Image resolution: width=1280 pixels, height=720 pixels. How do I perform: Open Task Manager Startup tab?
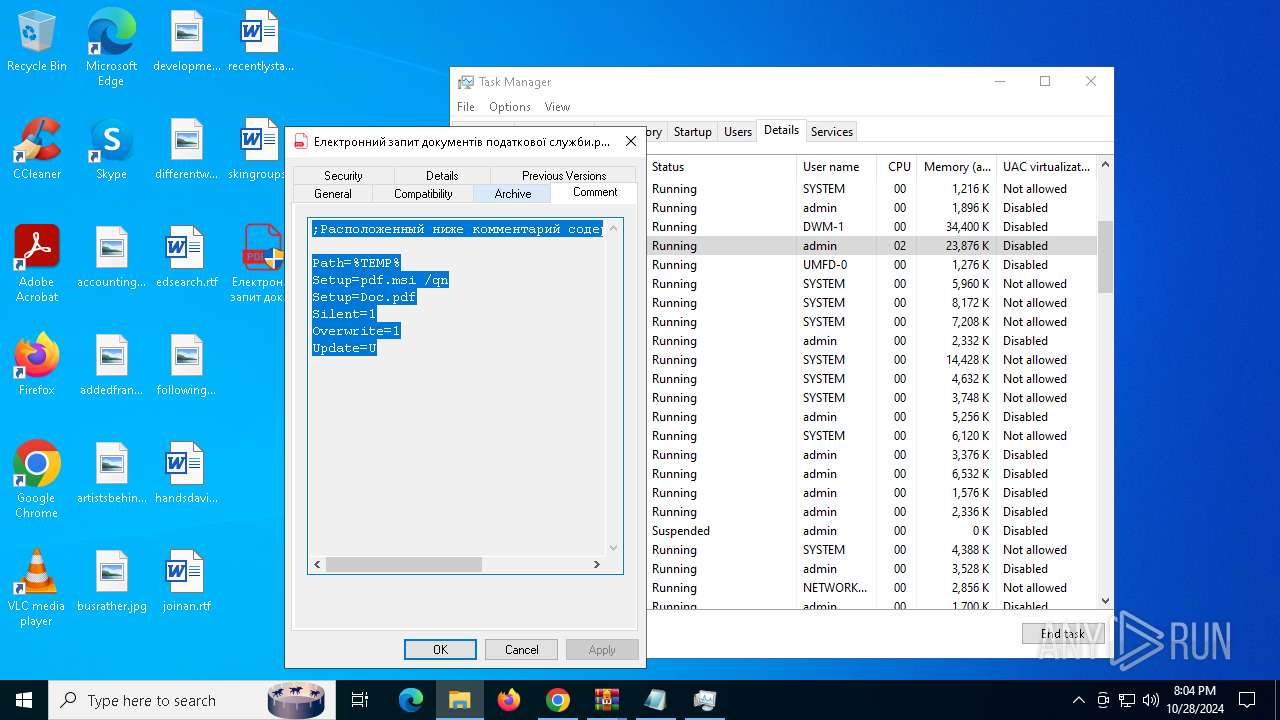pos(693,132)
